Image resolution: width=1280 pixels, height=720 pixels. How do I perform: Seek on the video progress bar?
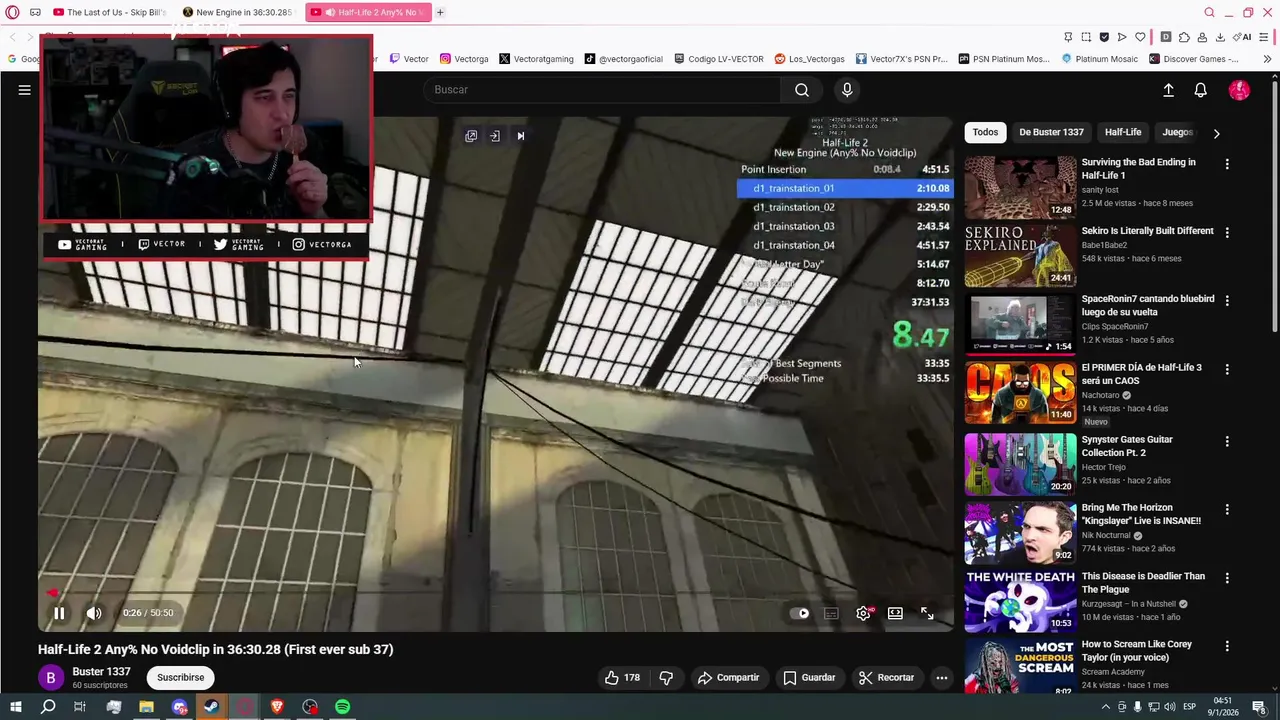[496, 593]
